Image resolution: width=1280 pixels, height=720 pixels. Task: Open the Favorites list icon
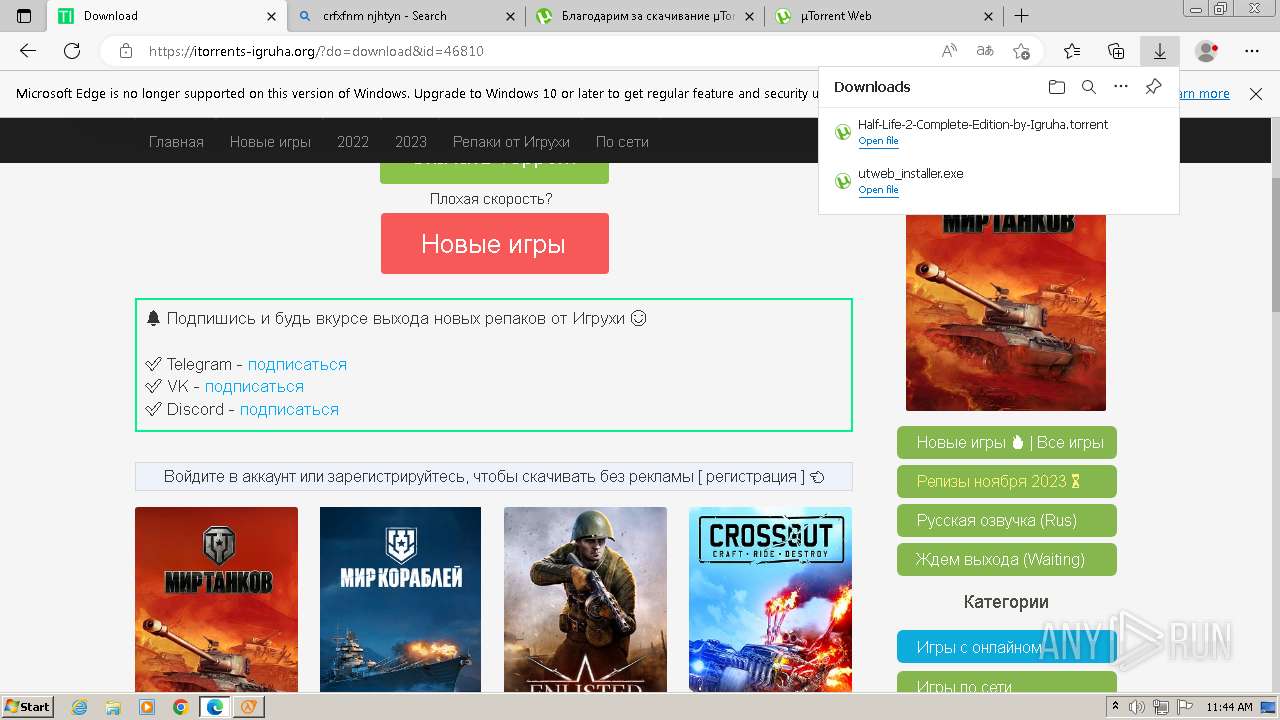click(1072, 51)
